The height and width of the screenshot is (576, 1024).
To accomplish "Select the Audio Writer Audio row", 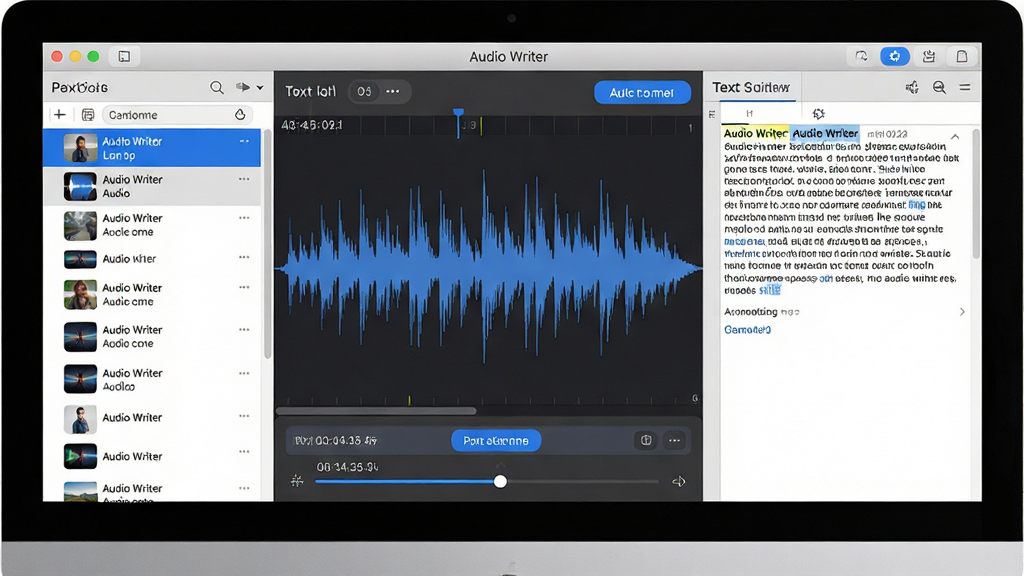I will pyautogui.click(x=152, y=186).
